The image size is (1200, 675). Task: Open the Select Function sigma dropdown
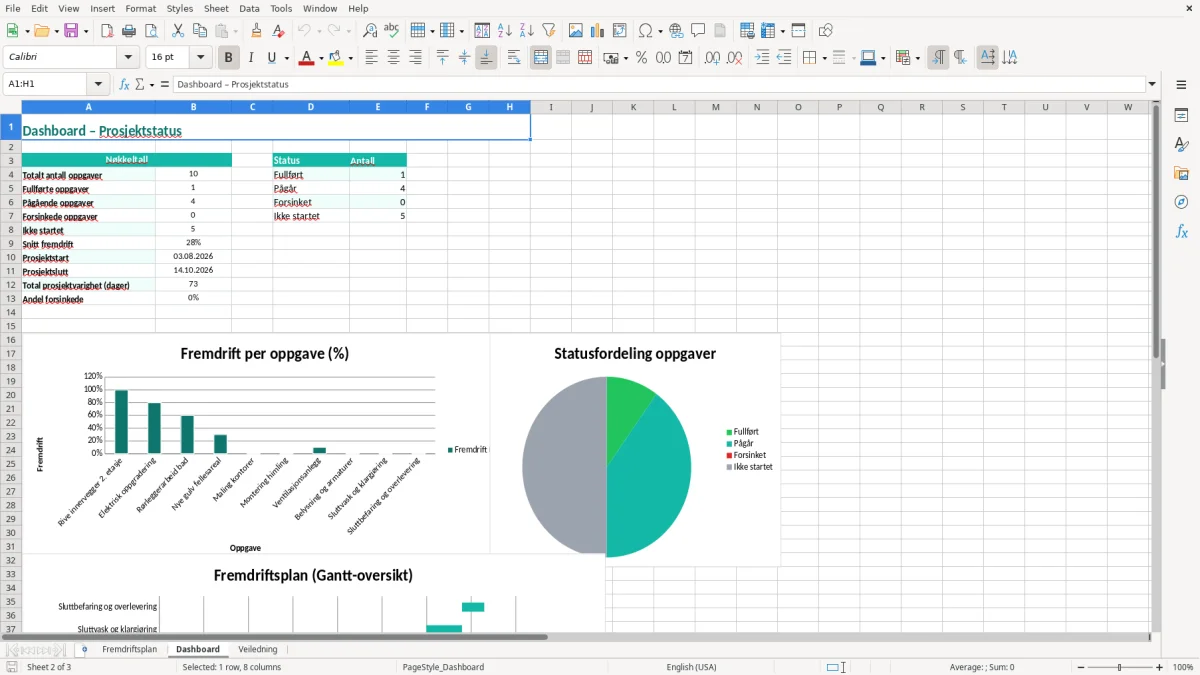pyautogui.click(x=152, y=84)
